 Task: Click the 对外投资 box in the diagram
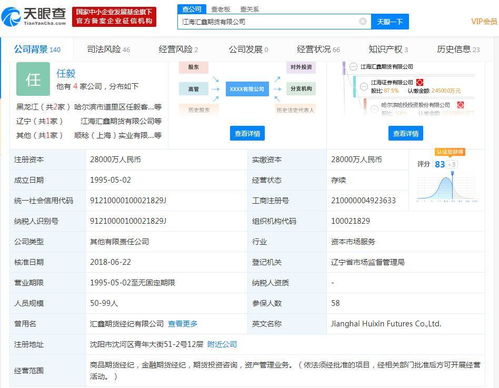click(x=301, y=67)
